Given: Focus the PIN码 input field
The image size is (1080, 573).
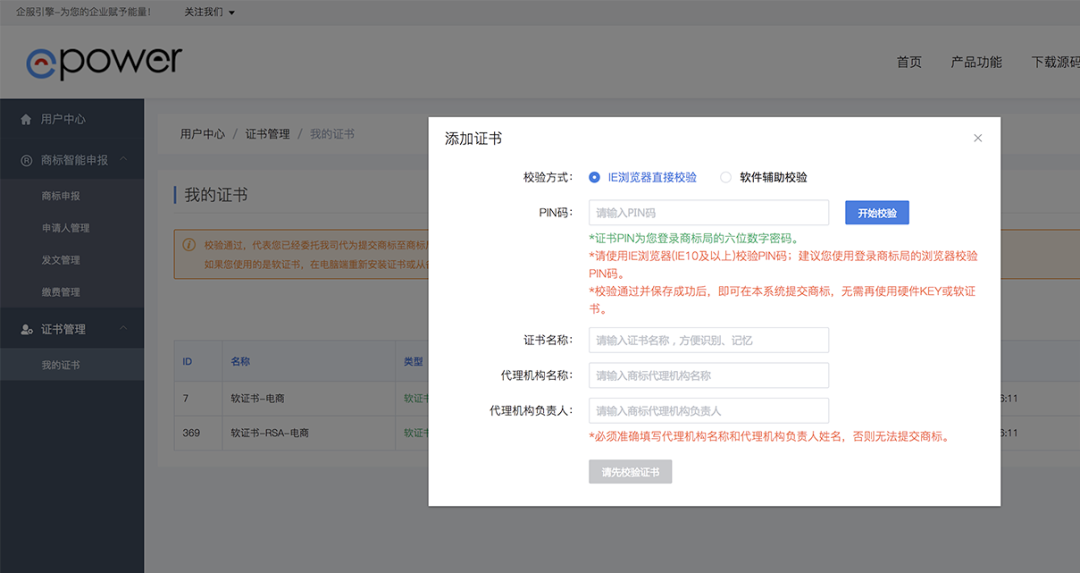Looking at the screenshot, I should 709,213.
